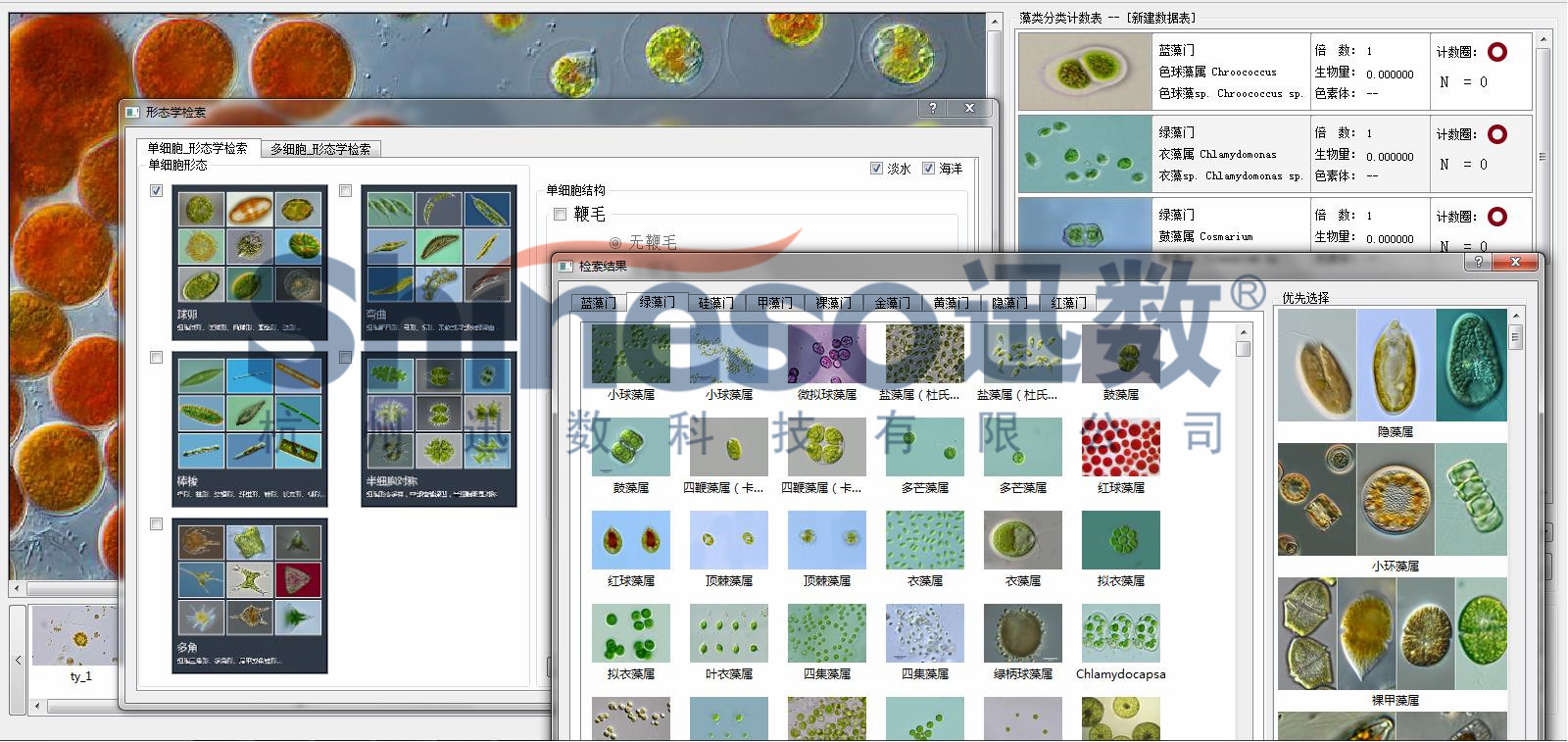Select the ty_1 image thumbnail
Screen dimensions: 1568x742
point(76,637)
